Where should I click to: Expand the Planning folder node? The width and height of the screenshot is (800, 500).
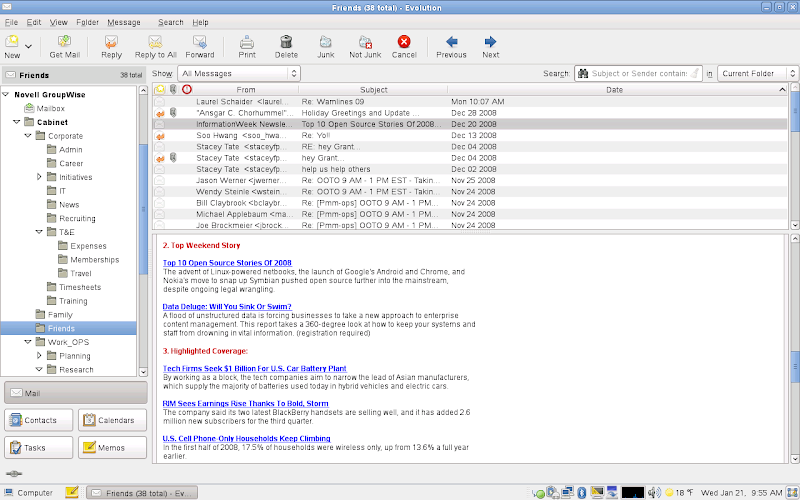click(x=39, y=356)
